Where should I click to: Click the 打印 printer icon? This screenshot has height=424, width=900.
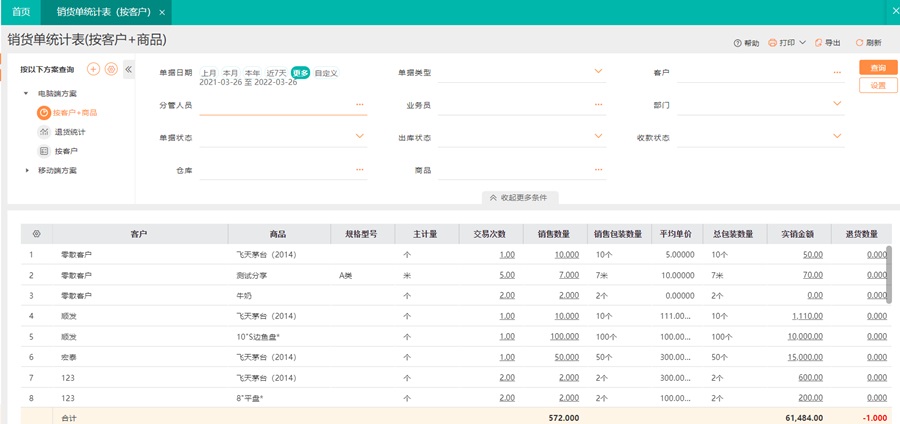pyautogui.click(x=773, y=43)
